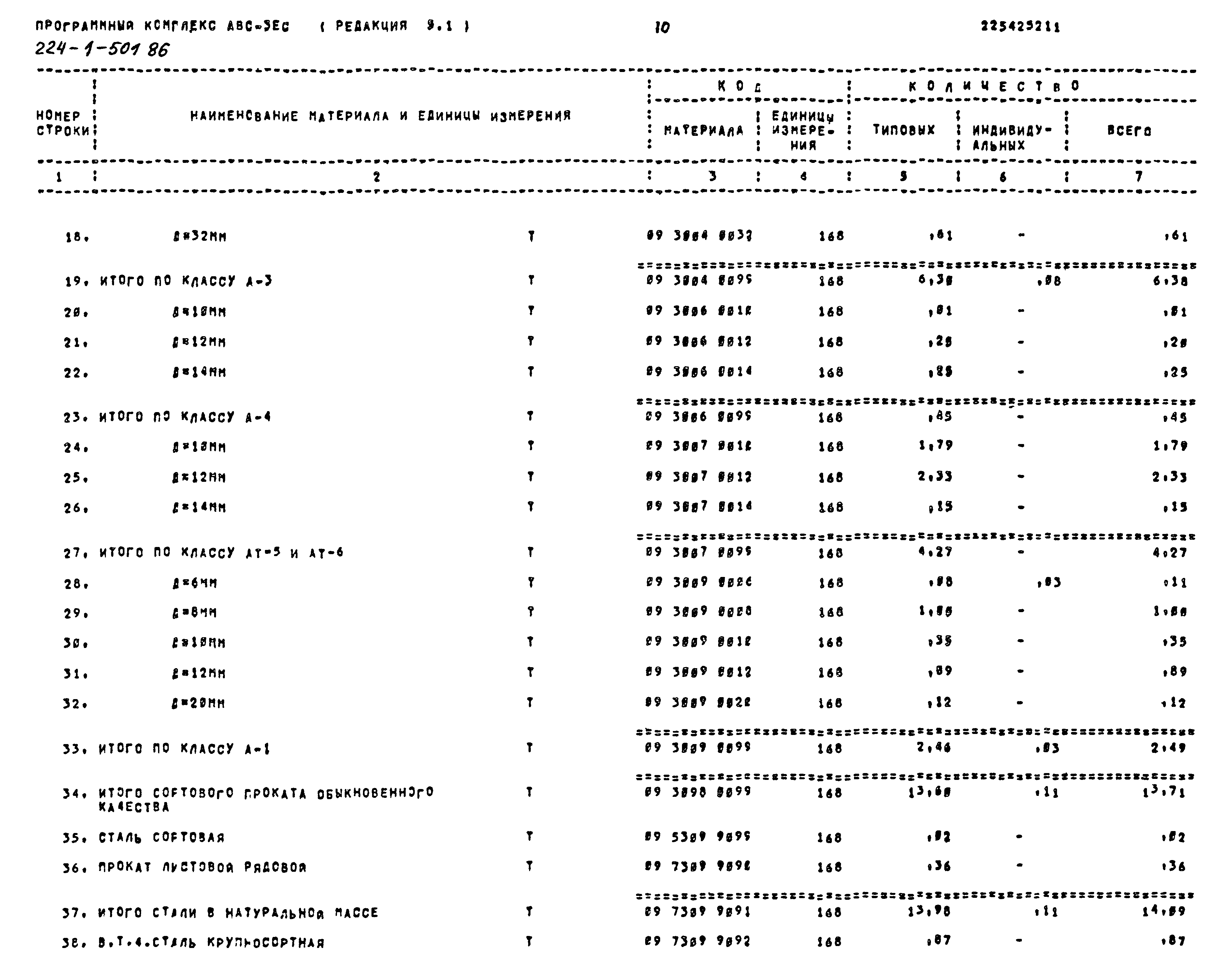Click material code '09 7309 9092'
Screen dimensions: 1232x962
(698, 941)
